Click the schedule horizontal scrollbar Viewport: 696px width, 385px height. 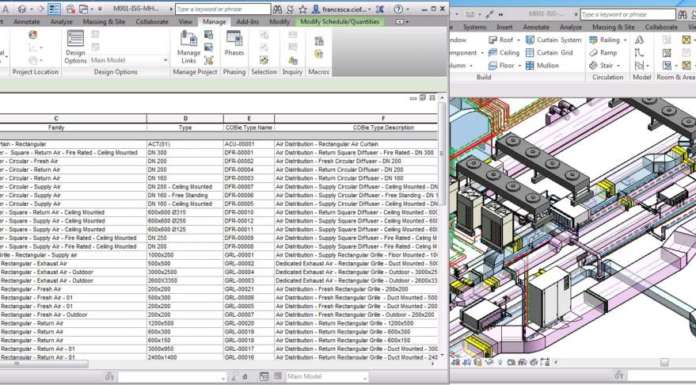click(44, 364)
